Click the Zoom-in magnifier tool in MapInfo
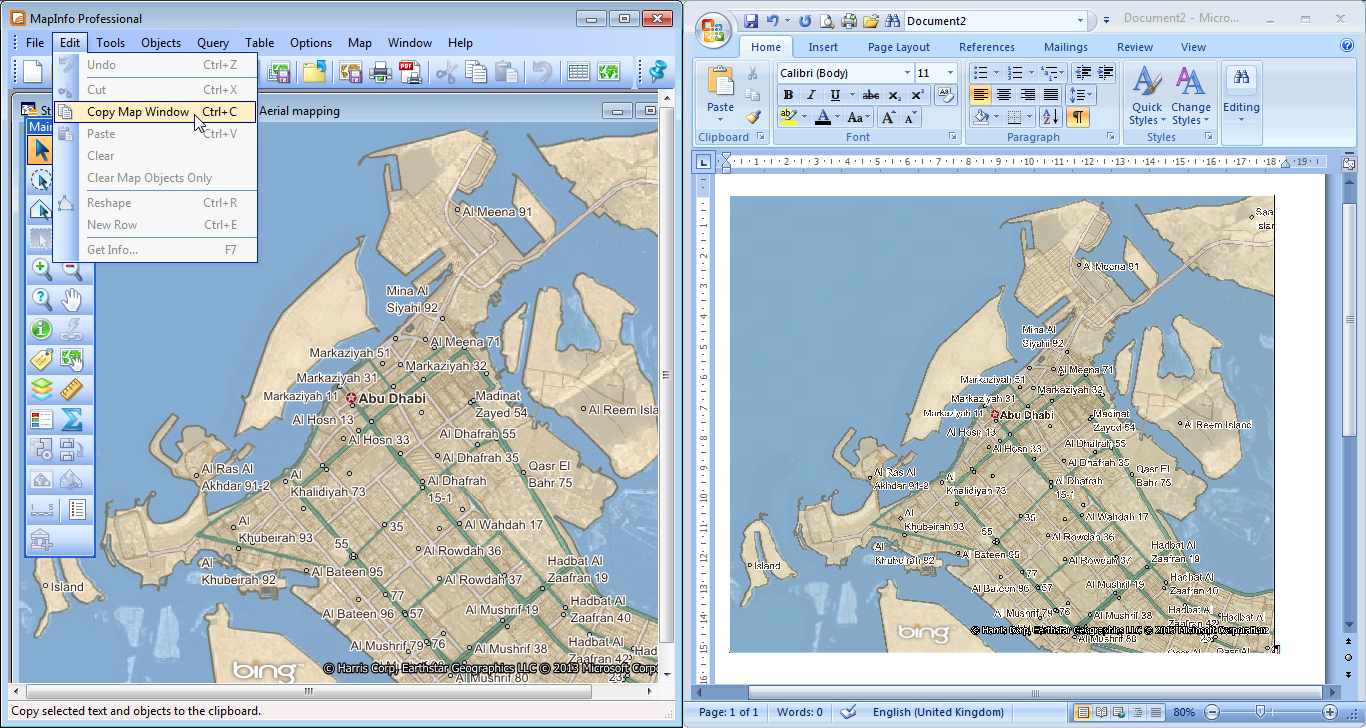The width and height of the screenshot is (1366, 728). click(41, 268)
